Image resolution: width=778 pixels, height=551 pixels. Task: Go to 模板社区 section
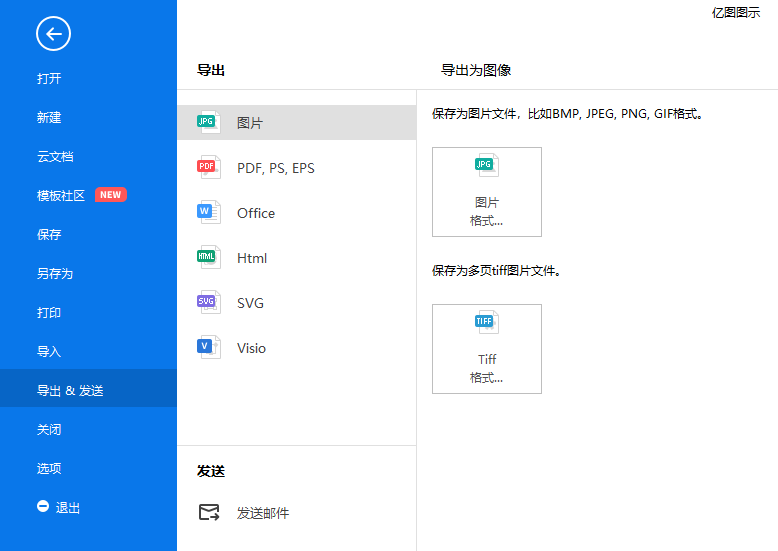(61, 196)
